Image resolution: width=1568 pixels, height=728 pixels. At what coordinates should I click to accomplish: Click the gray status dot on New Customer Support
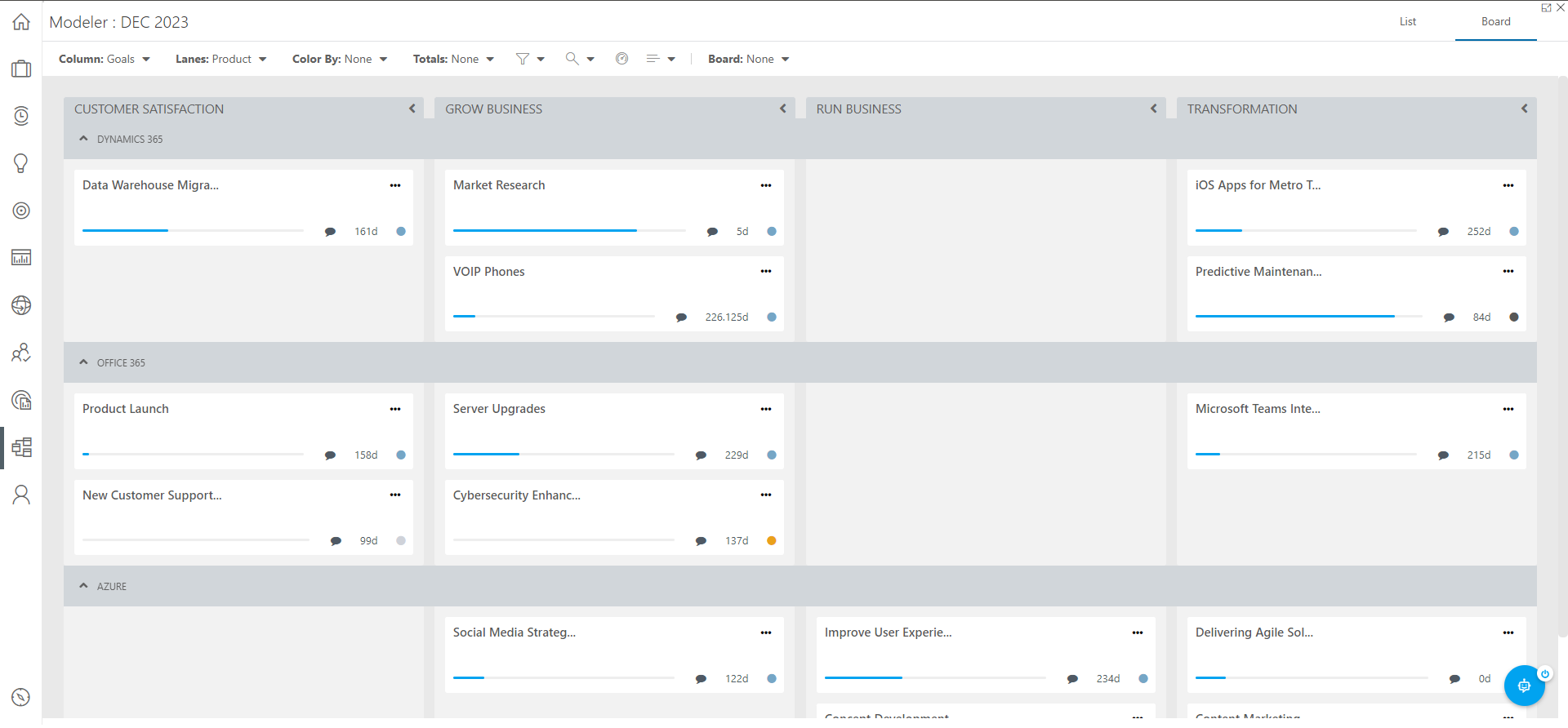401,541
